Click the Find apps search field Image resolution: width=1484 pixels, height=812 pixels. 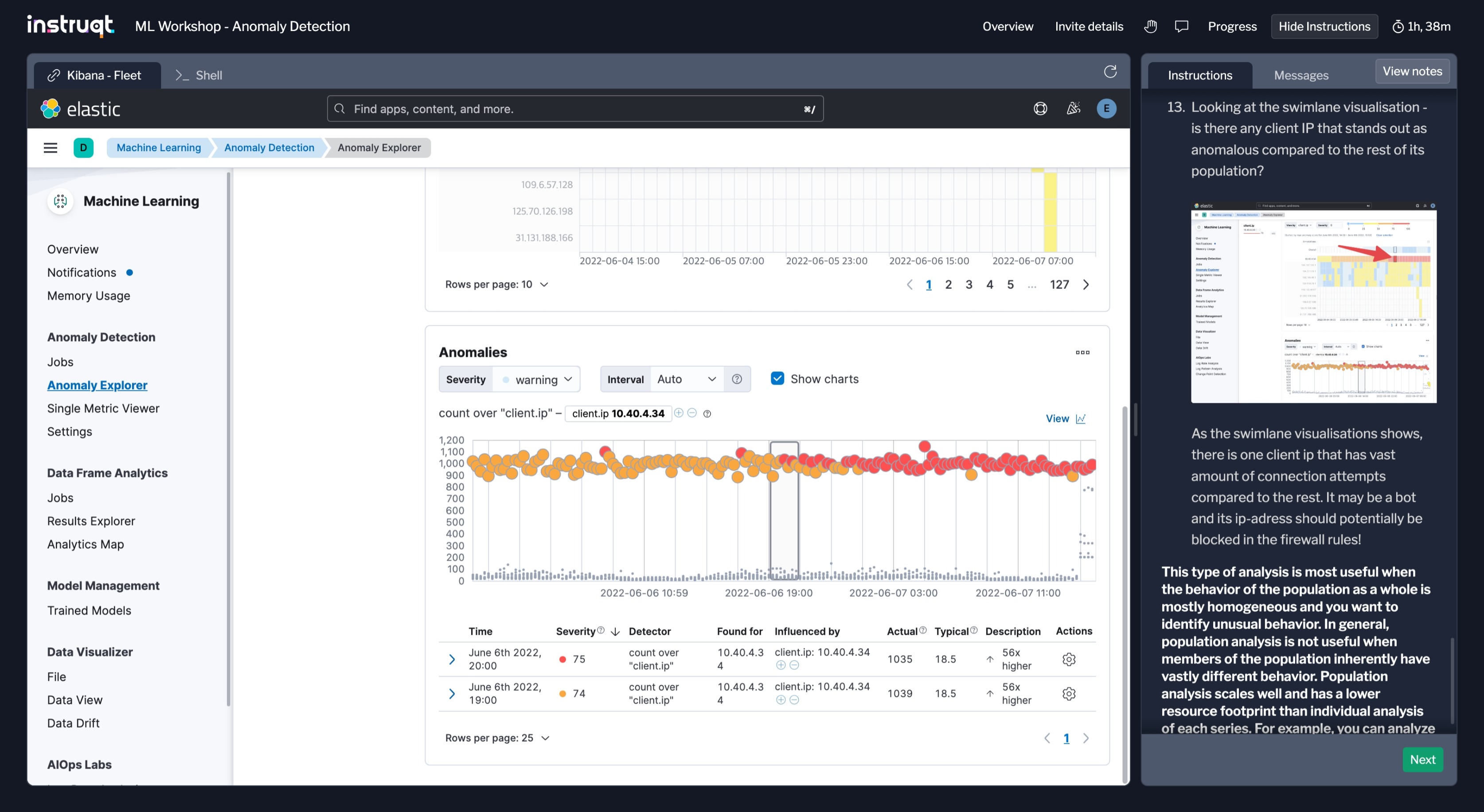pos(575,109)
